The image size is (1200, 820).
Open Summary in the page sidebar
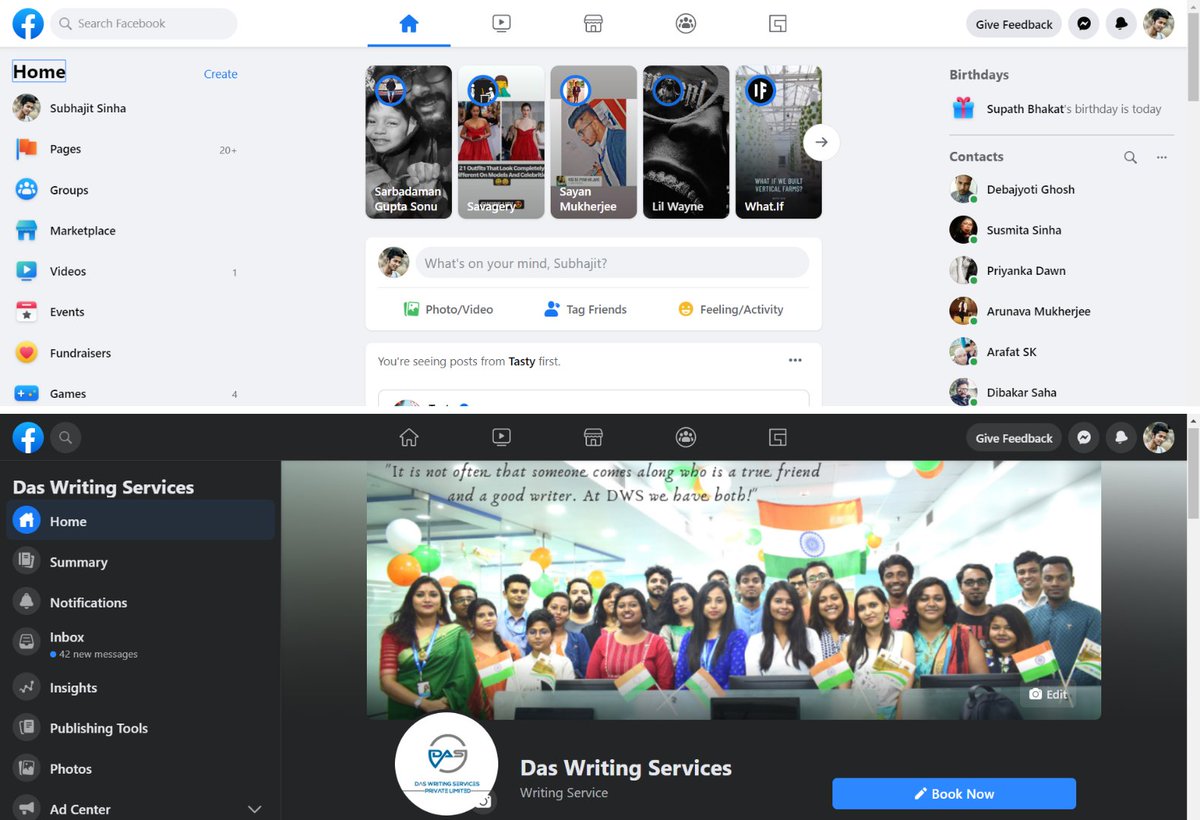[141, 562]
